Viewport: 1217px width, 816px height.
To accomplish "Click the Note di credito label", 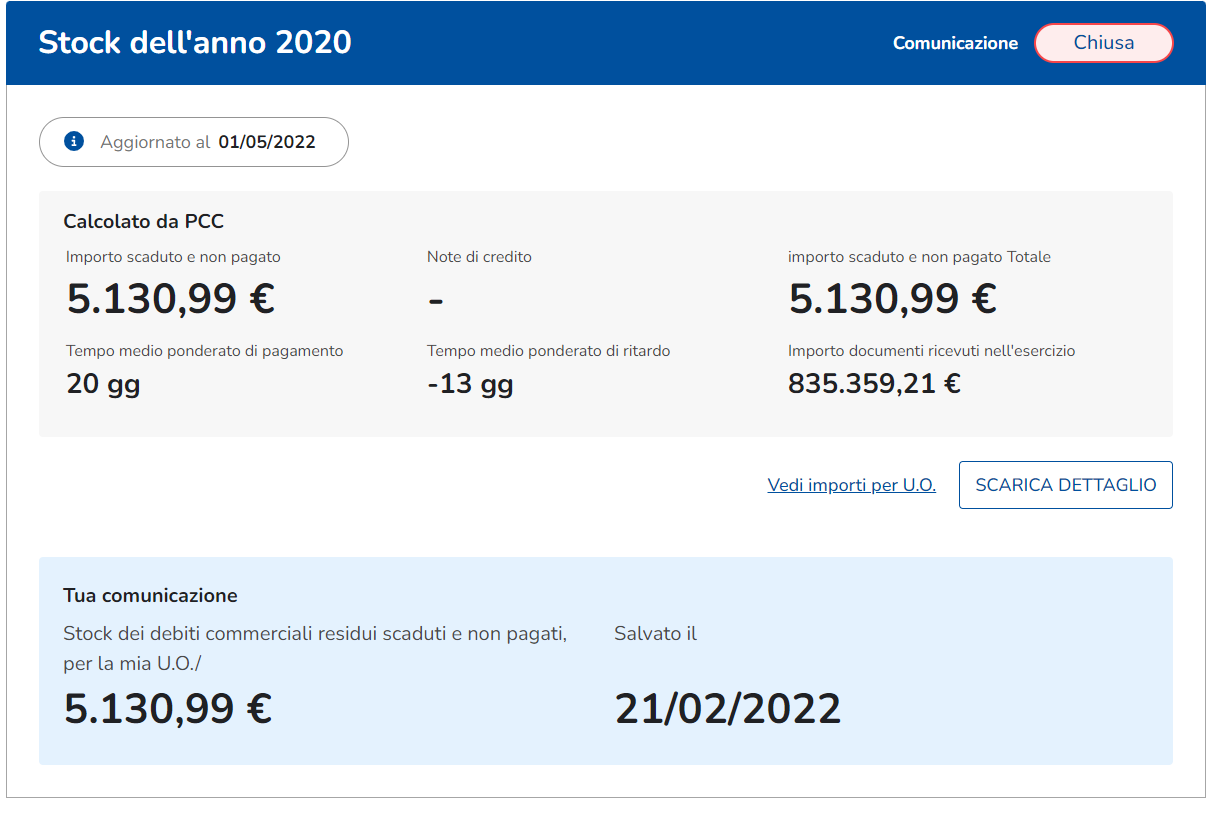I will [x=479, y=257].
